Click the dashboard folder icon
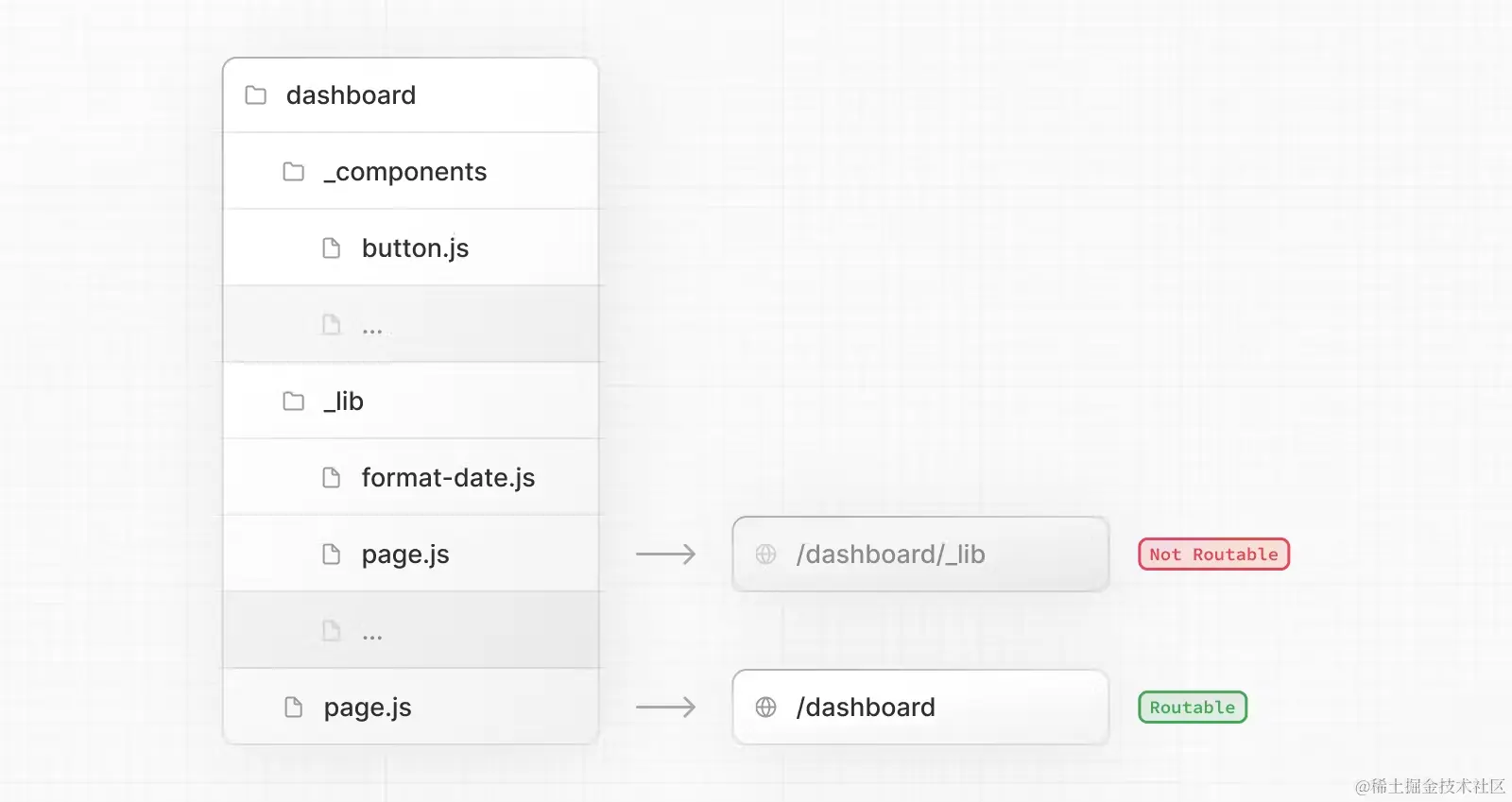Image resolution: width=1512 pixels, height=802 pixels. point(255,95)
